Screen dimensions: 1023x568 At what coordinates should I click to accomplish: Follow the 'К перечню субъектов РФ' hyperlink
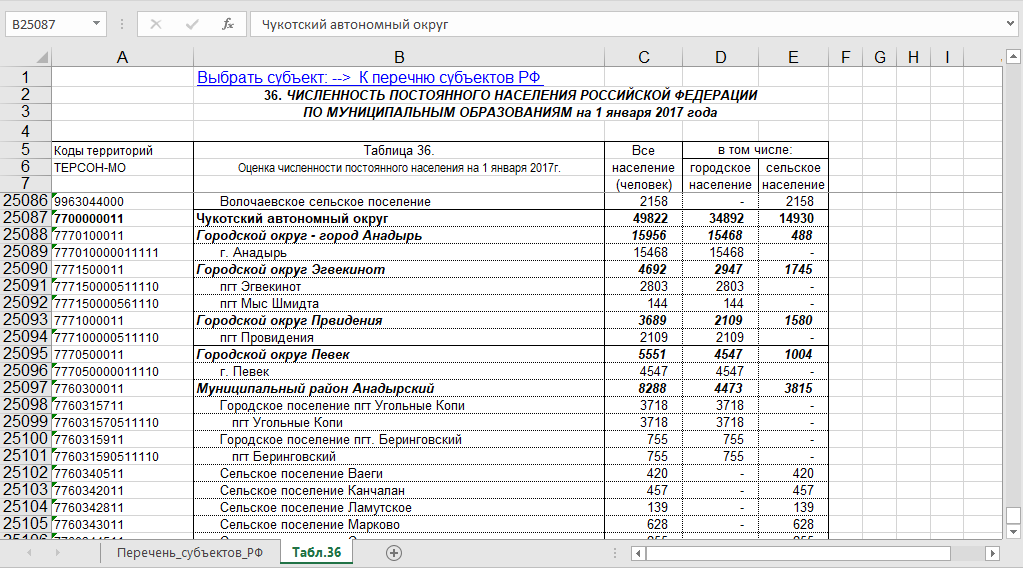coord(449,77)
